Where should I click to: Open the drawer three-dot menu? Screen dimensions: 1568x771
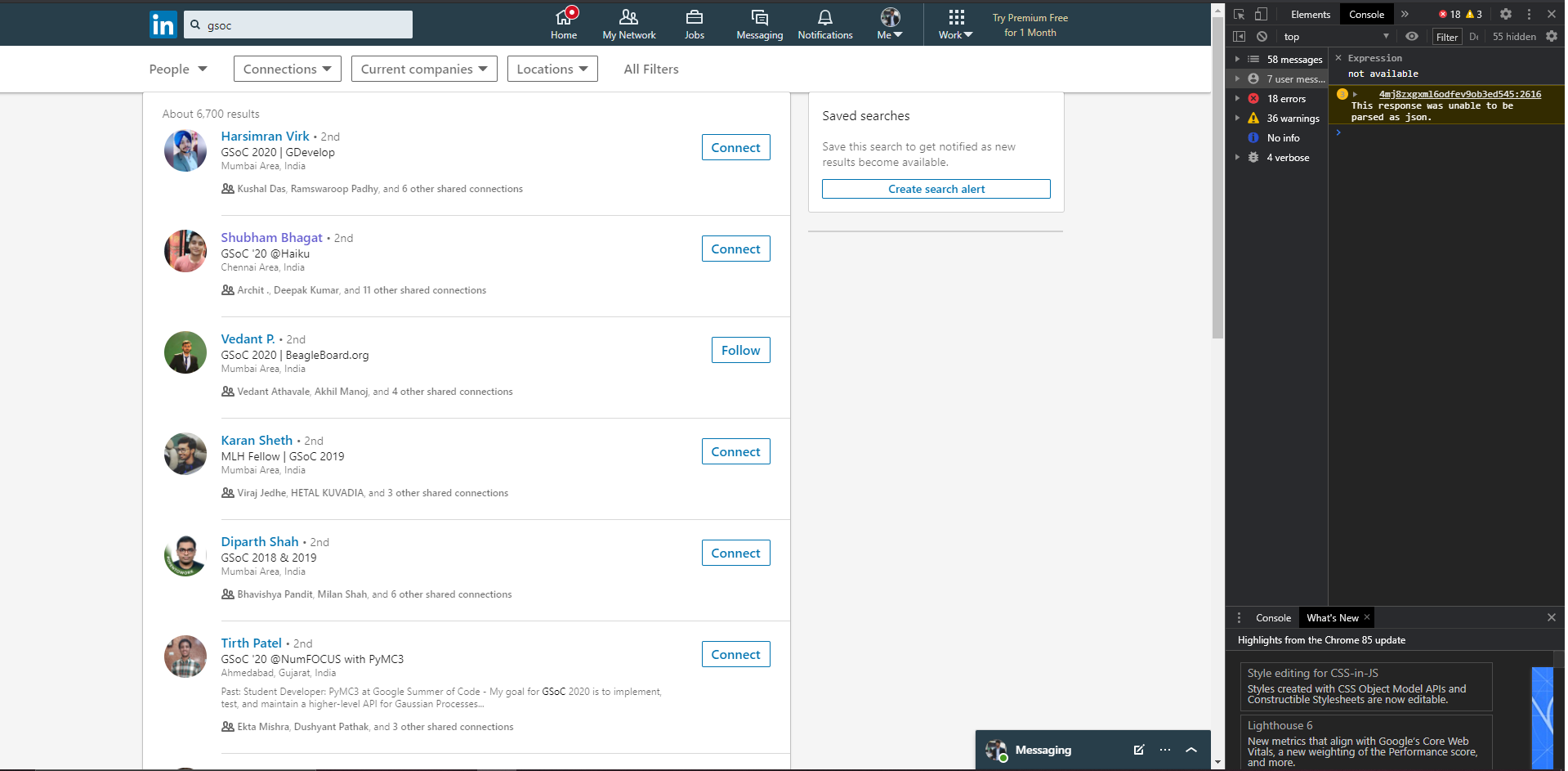(1239, 618)
